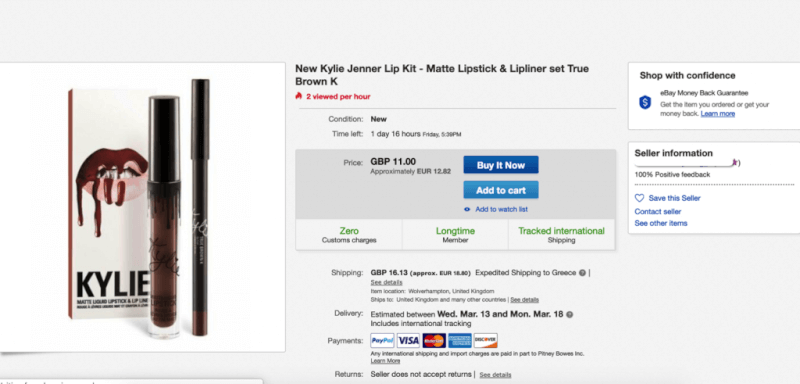800x384 pixels.
Task: Open the See other items link
Action: (x=661, y=223)
